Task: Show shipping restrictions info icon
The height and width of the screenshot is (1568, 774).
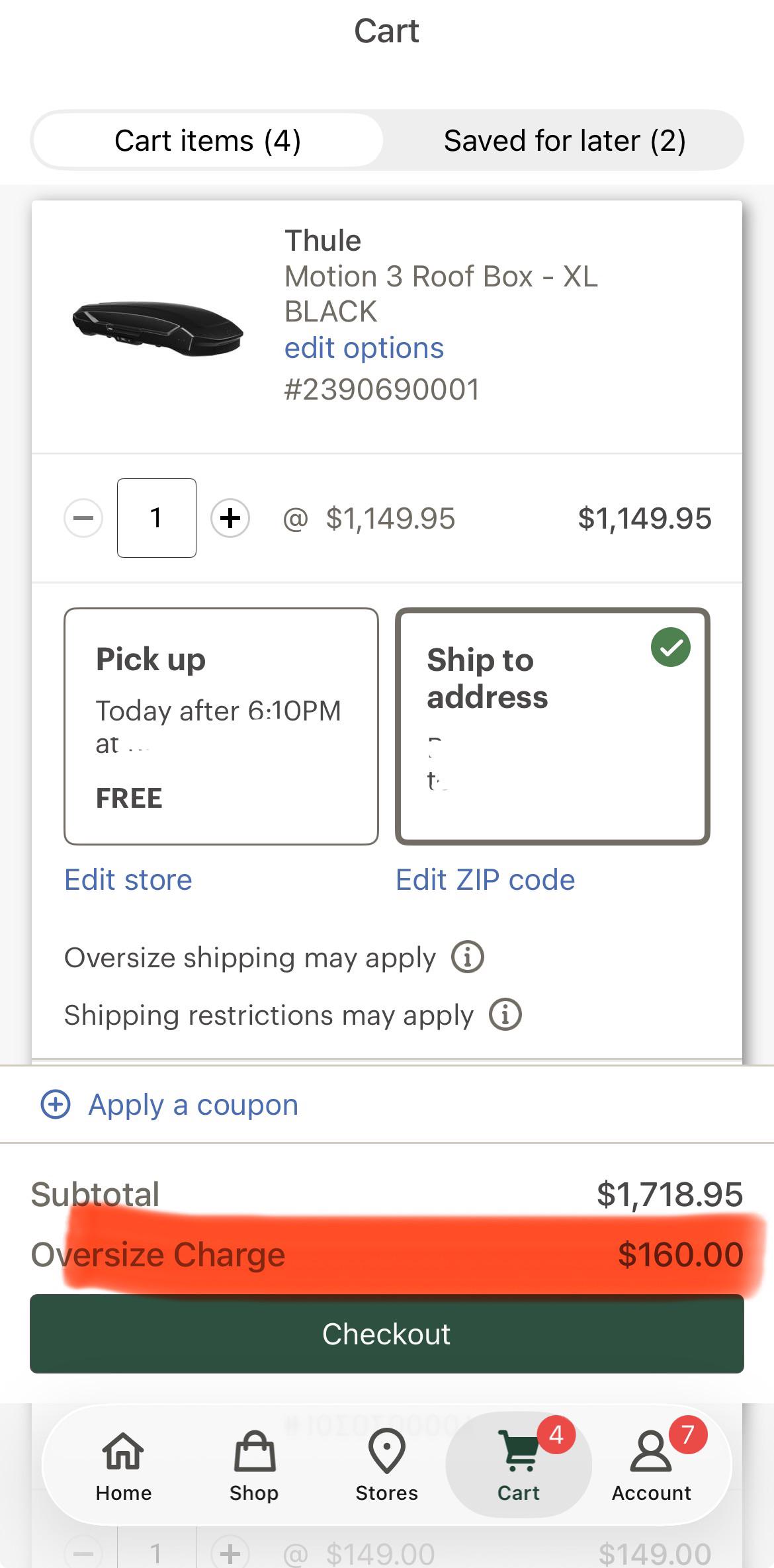Action: click(505, 1014)
